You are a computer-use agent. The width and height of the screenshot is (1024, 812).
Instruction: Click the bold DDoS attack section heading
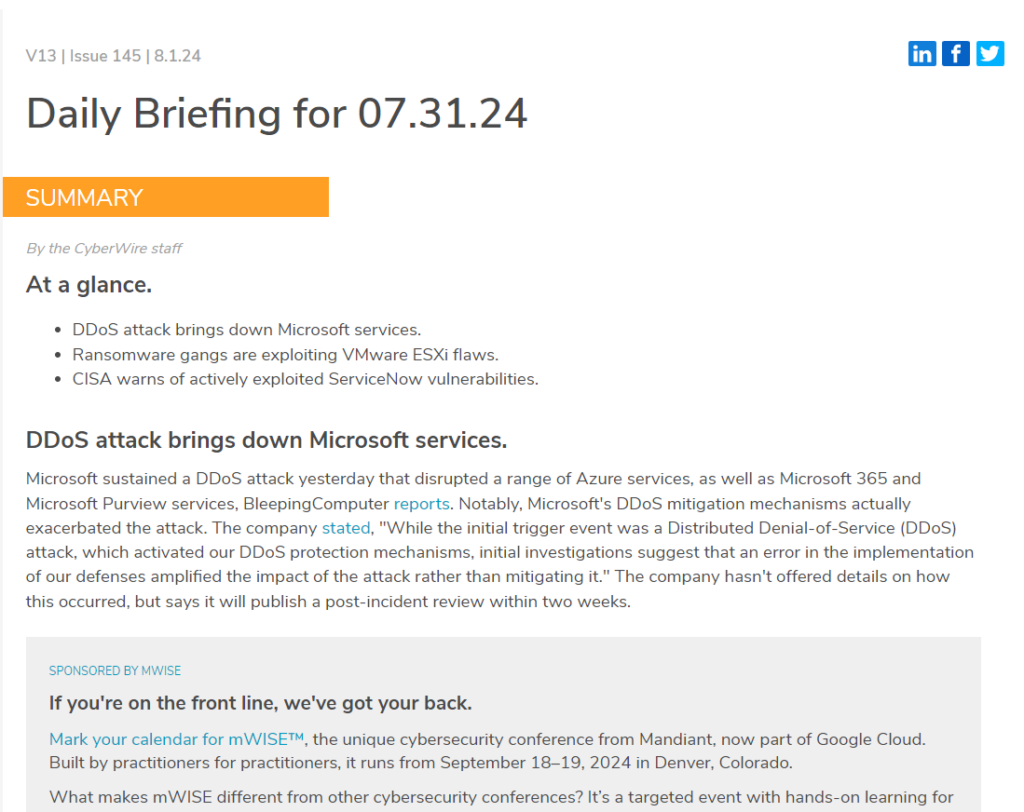266,440
